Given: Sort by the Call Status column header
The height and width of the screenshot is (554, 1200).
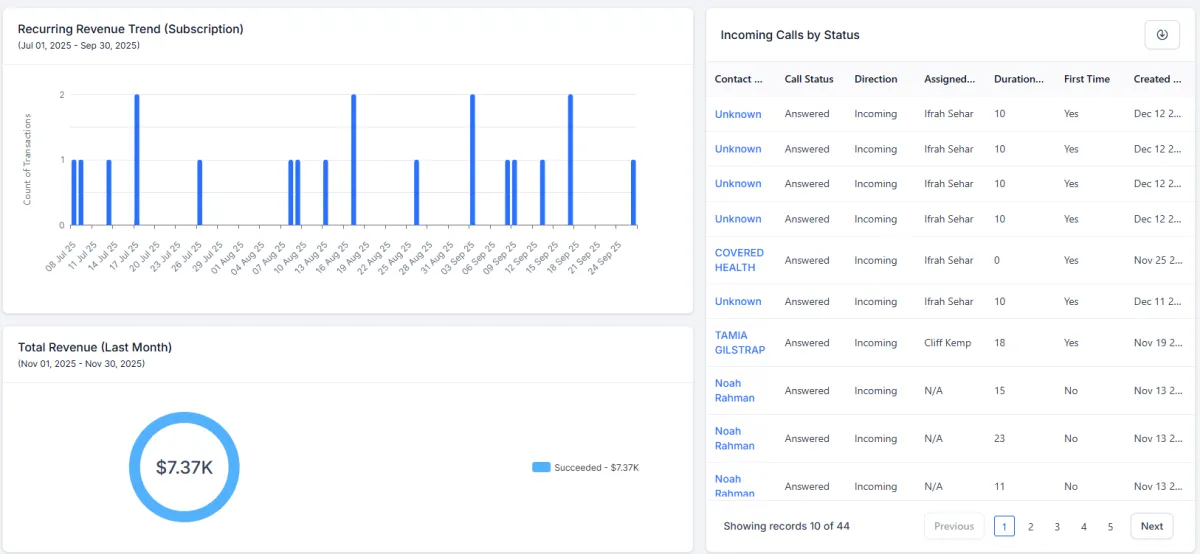Looking at the screenshot, I should pyautogui.click(x=808, y=79).
